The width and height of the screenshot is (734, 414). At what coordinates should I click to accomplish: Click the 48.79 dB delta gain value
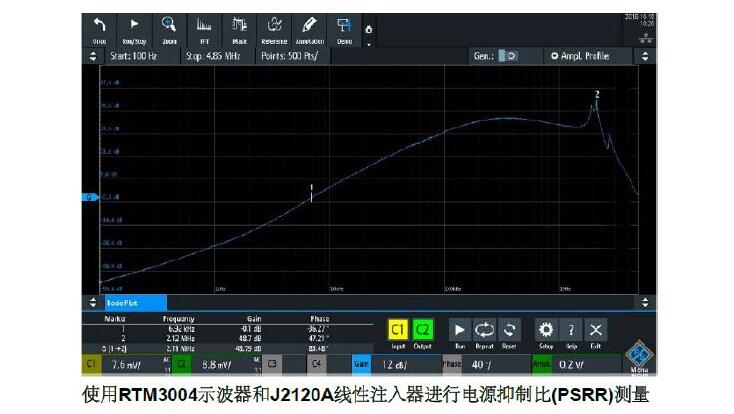click(248, 348)
